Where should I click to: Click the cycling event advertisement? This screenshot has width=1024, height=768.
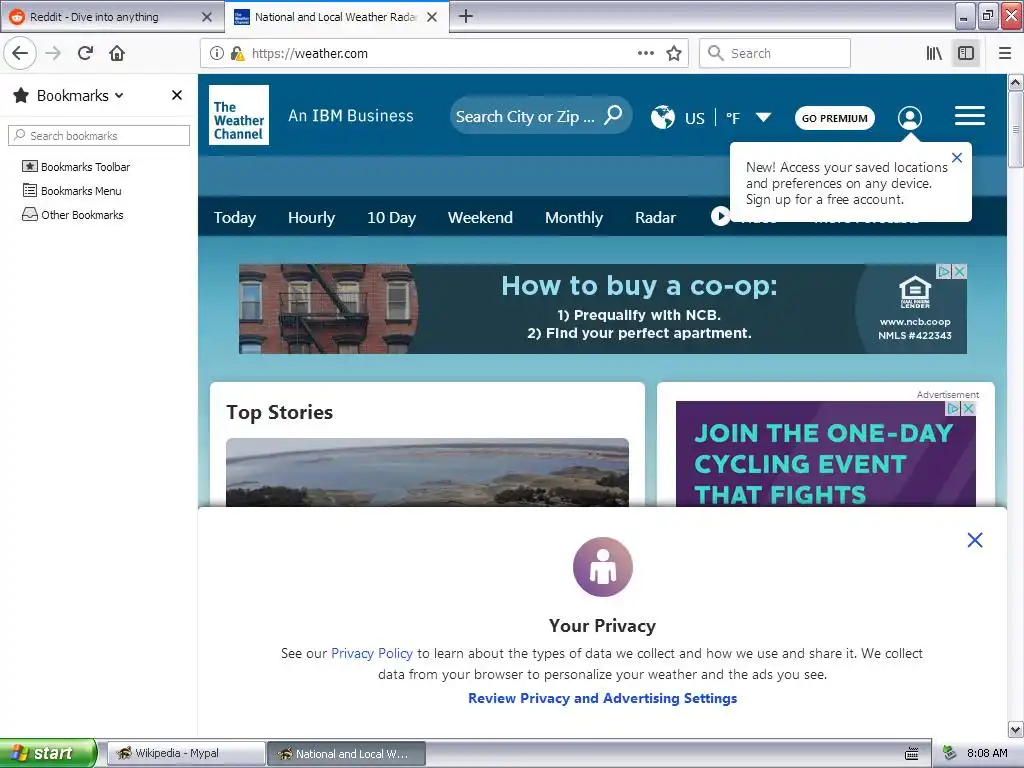tap(825, 455)
